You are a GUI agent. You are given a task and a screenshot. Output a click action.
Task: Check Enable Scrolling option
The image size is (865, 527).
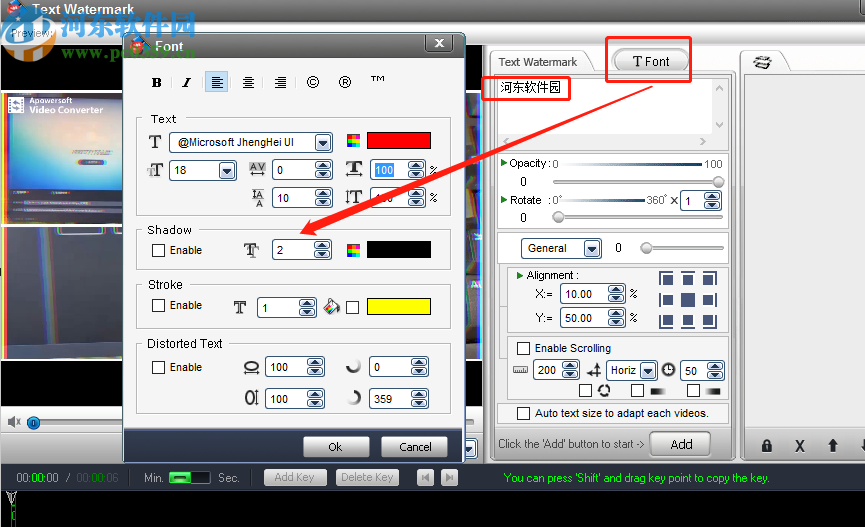point(524,349)
